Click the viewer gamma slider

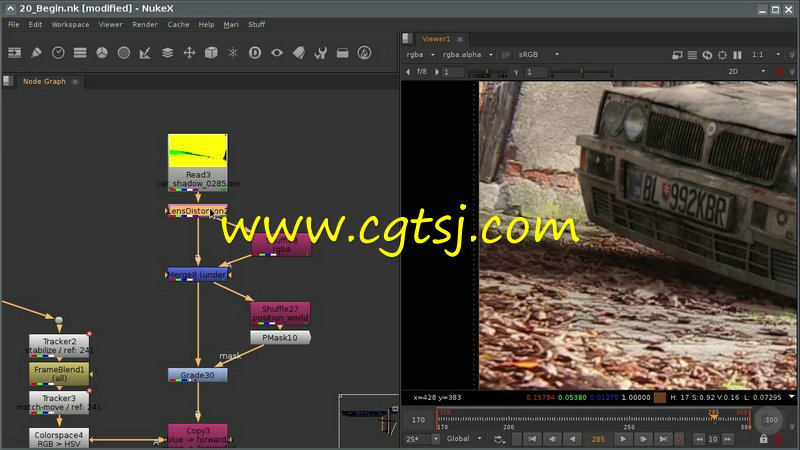click(581, 72)
